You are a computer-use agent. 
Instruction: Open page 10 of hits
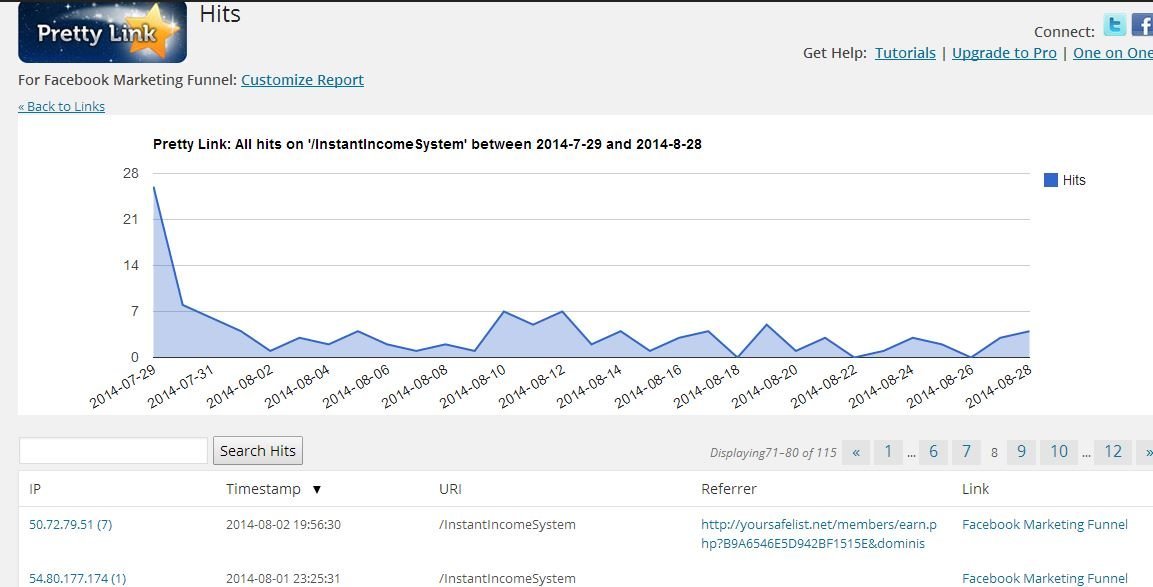pyautogui.click(x=1059, y=452)
